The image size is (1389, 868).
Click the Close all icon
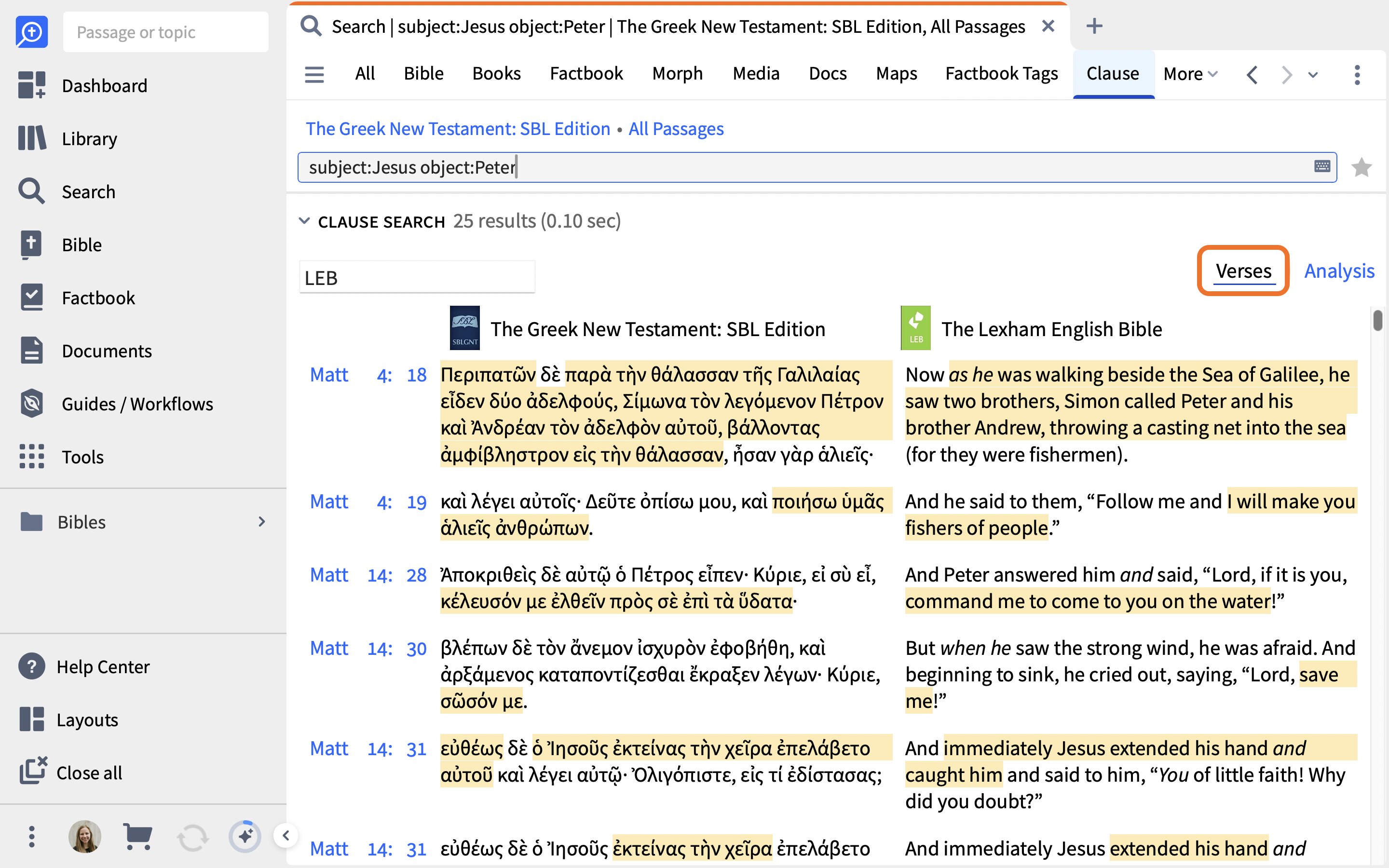click(x=33, y=772)
